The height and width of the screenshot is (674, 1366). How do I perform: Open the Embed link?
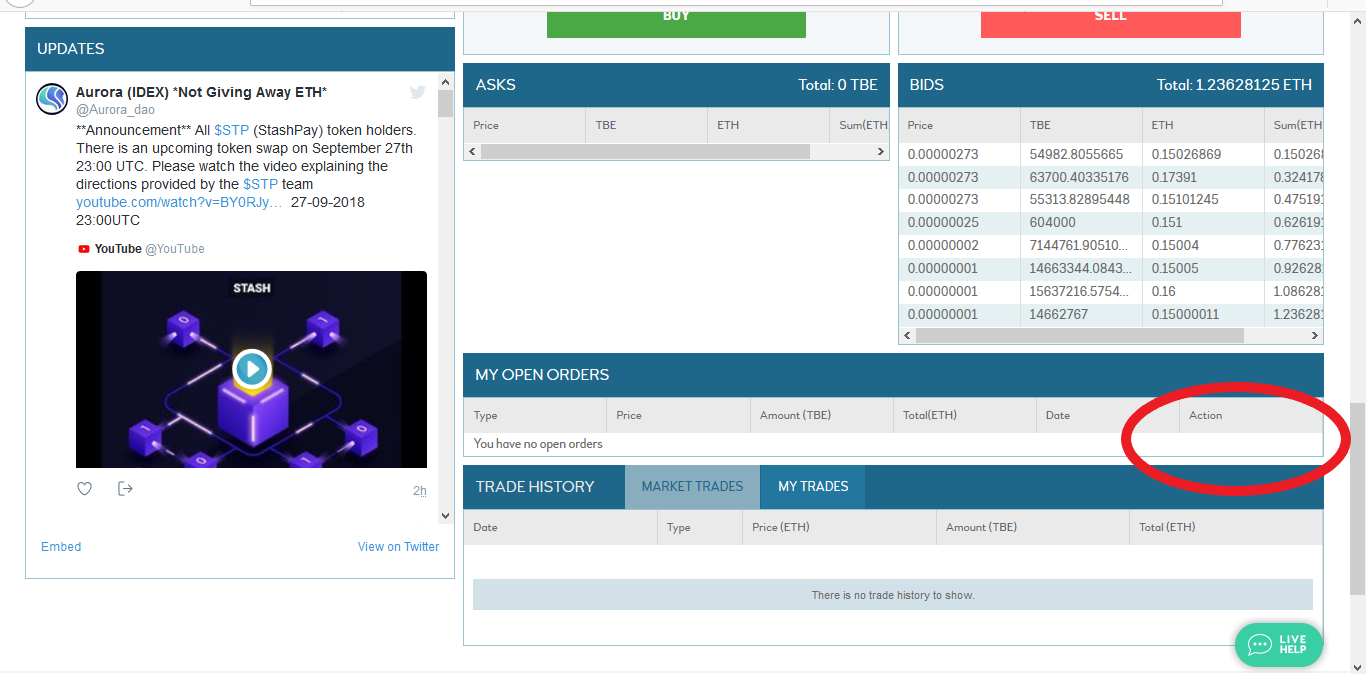pyautogui.click(x=61, y=547)
